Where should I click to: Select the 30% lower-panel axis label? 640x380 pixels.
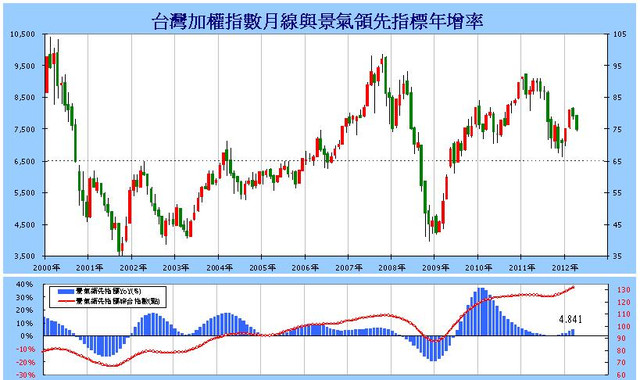click(x=24, y=298)
